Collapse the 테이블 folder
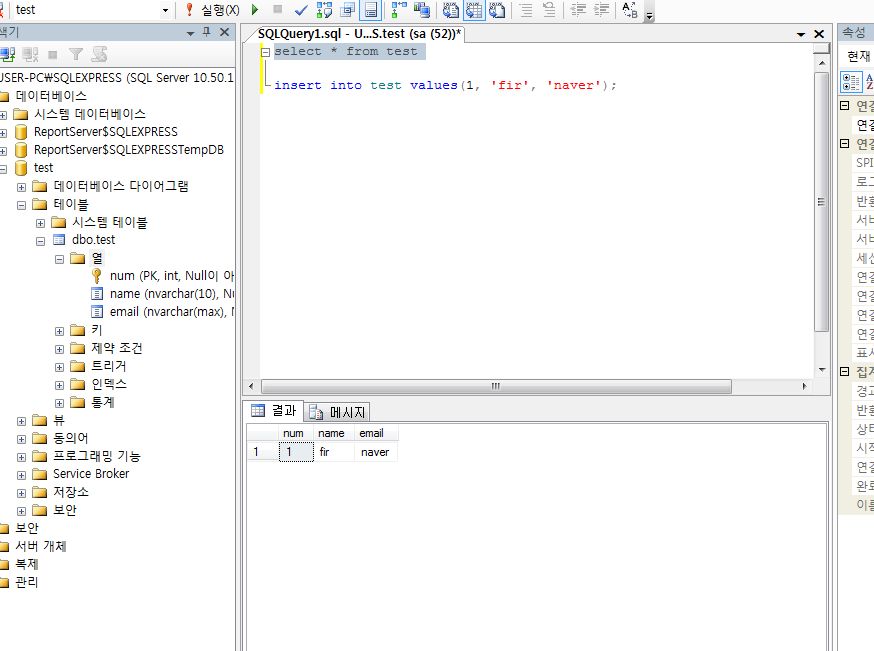This screenshot has height=651, width=874. (x=21, y=205)
